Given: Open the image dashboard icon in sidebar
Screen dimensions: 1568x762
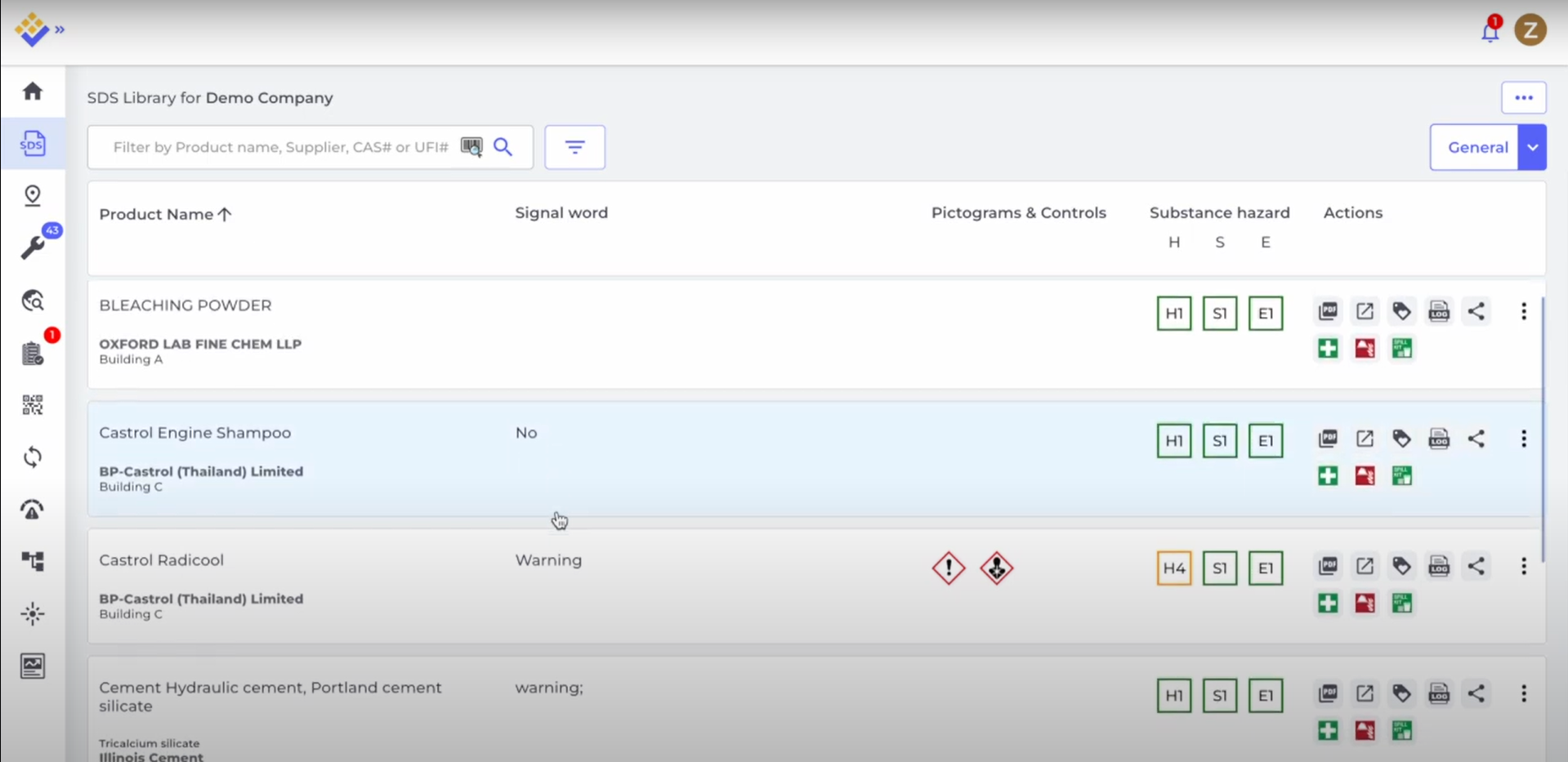Looking at the screenshot, I should tap(33, 666).
